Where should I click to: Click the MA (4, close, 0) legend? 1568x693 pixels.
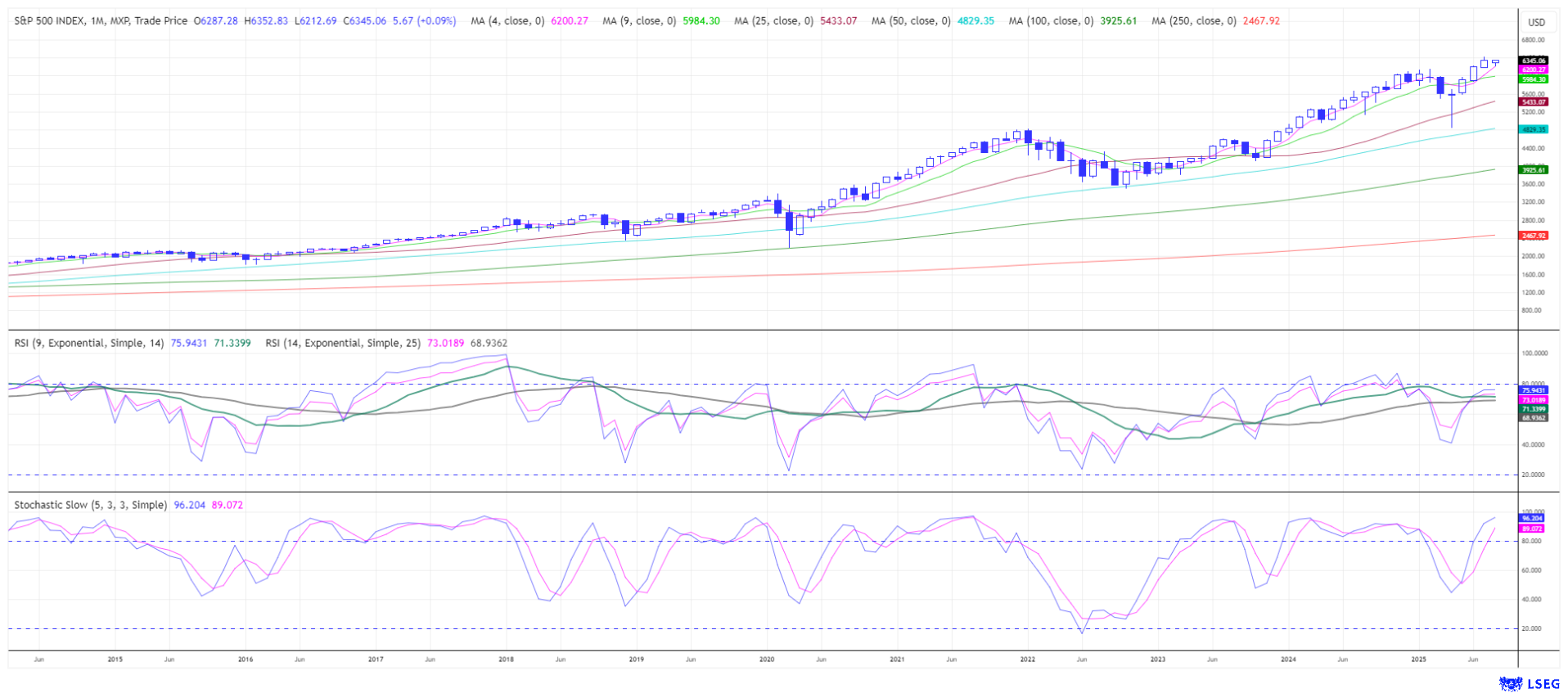point(507,20)
